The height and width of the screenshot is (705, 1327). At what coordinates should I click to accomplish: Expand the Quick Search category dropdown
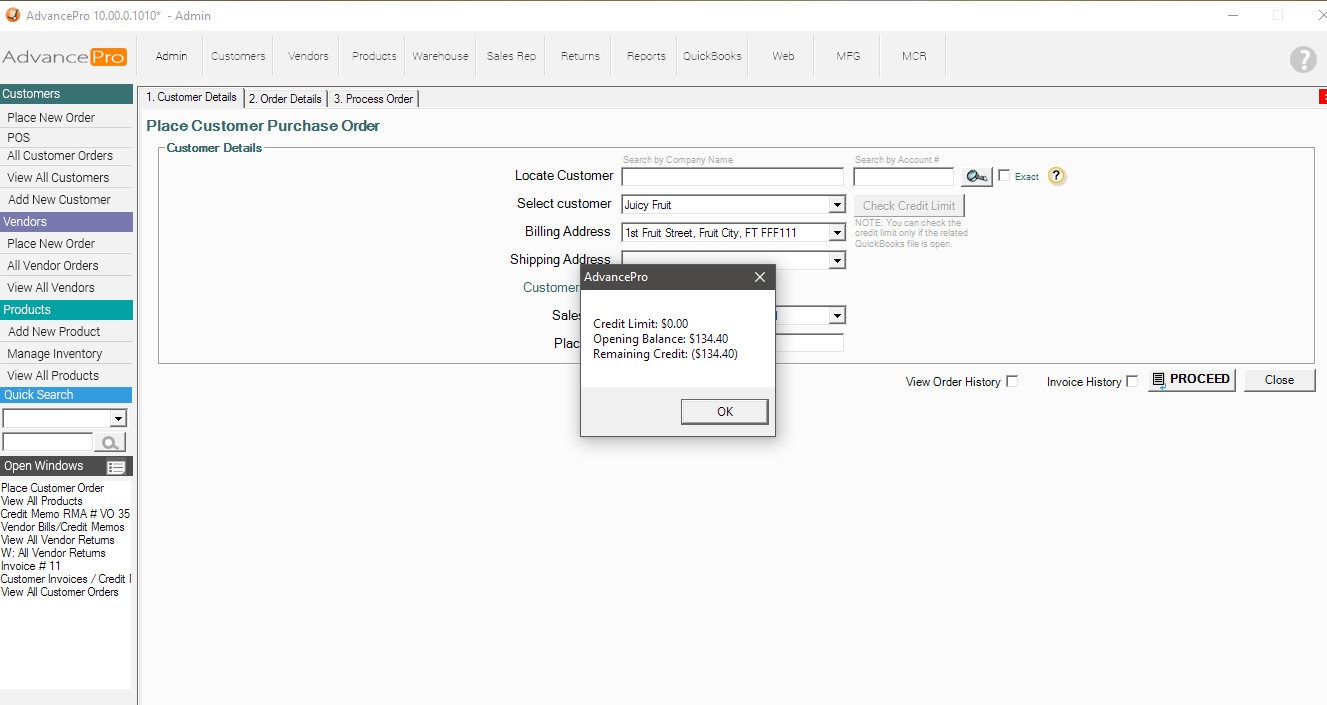coord(118,419)
